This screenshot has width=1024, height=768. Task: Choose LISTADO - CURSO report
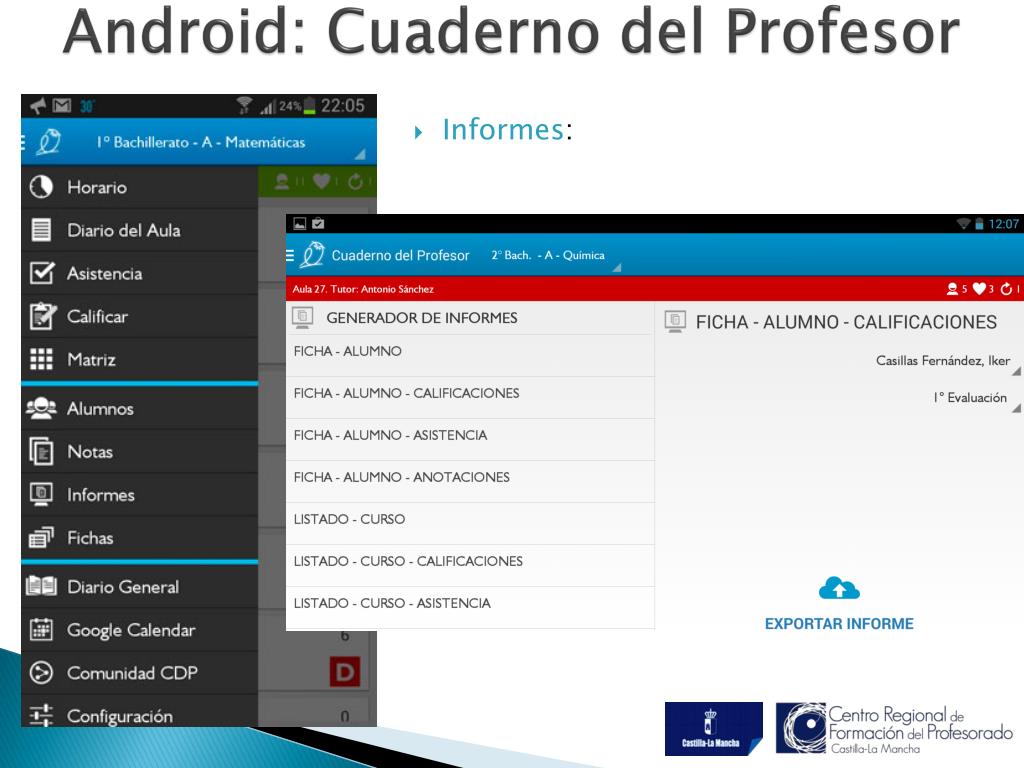point(470,524)
